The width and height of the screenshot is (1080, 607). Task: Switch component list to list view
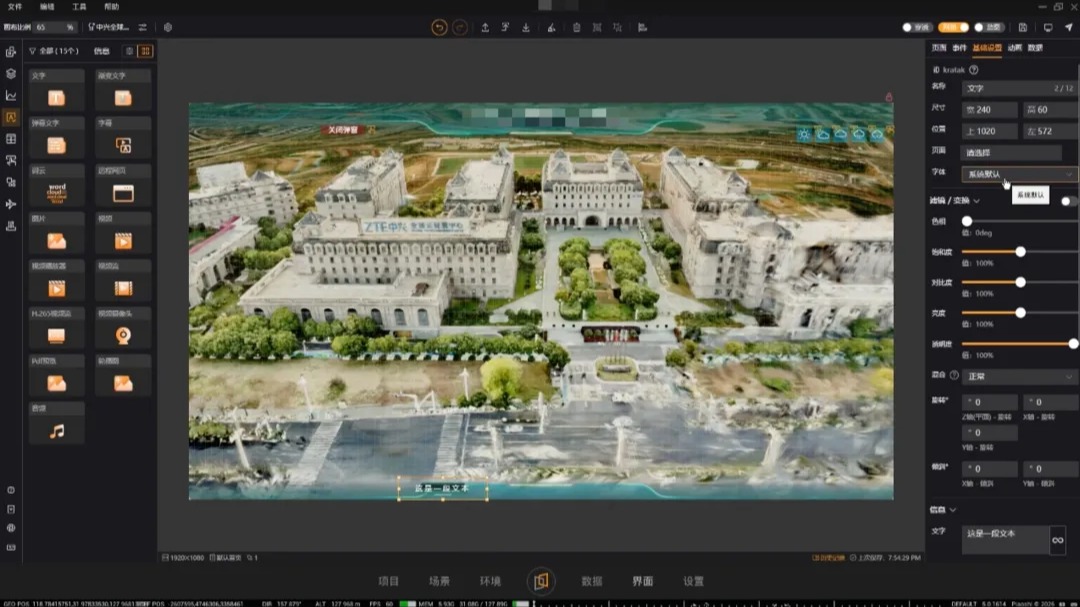click(129, 51)
